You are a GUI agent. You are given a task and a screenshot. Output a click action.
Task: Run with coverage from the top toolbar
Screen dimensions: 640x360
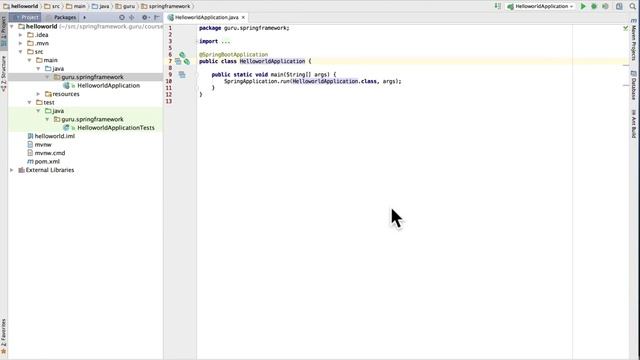[605, 6]
